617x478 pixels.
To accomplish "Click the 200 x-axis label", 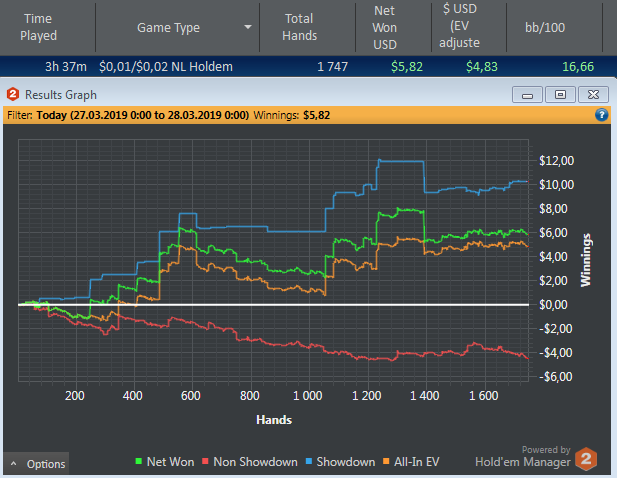I will click(x=75, y=395).
